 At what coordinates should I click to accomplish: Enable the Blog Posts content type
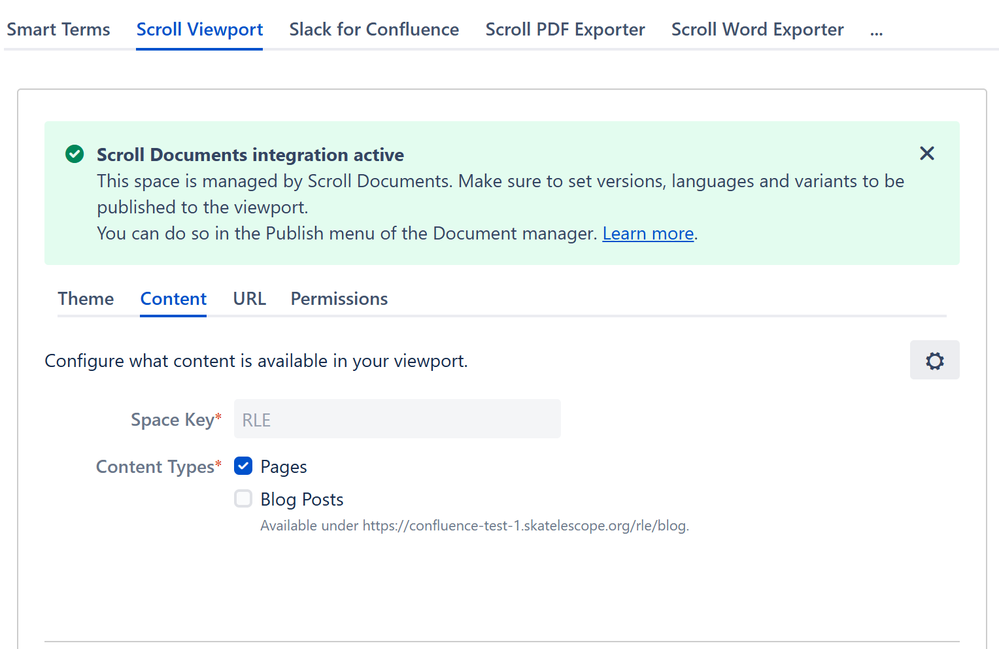242,498
